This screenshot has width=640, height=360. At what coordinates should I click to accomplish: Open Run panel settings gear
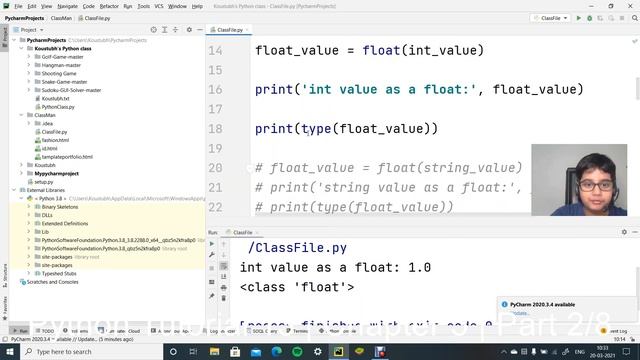[x=624, y=232]
